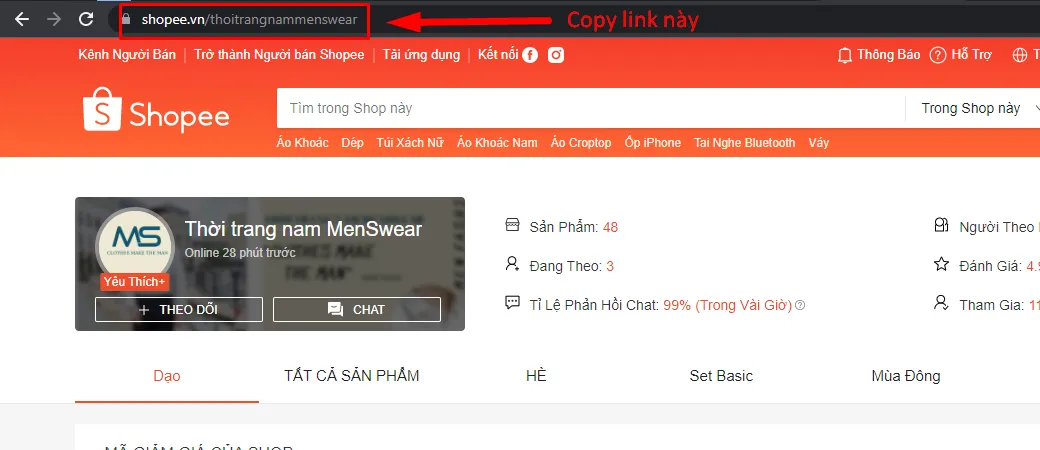1040x450 pixels.
Task: Click the help icon beside Trong Vài Giờ
Action: pyautogui.click(x=801, y=305)
